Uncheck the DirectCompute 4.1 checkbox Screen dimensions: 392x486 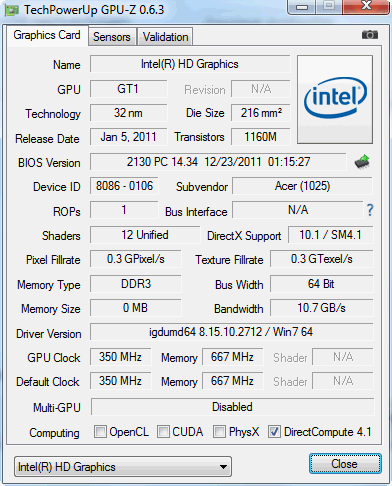pos(274,431)
